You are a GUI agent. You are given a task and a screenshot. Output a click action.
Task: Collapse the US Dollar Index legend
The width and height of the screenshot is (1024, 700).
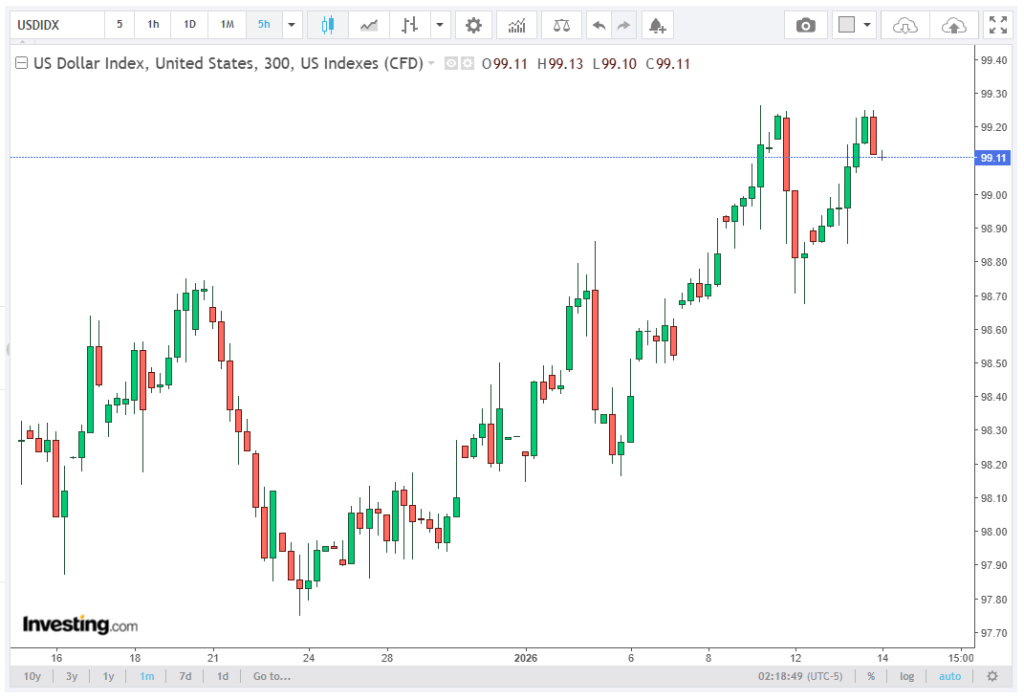pyautogui.click(x=22, y=64)
